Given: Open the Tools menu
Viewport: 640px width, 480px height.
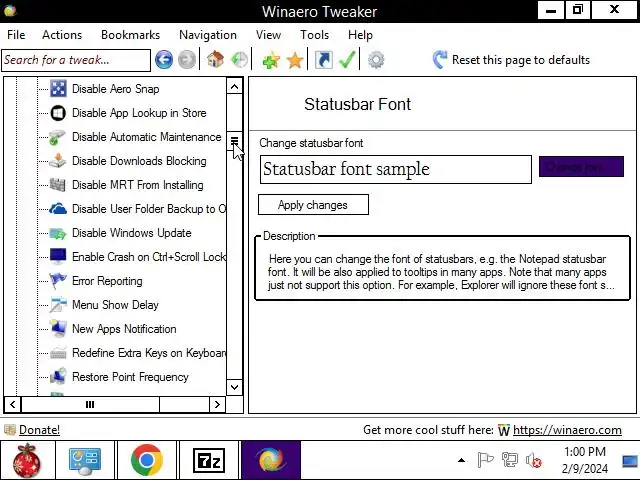Looking at the screenshot, I should click(x=314, y=35).
